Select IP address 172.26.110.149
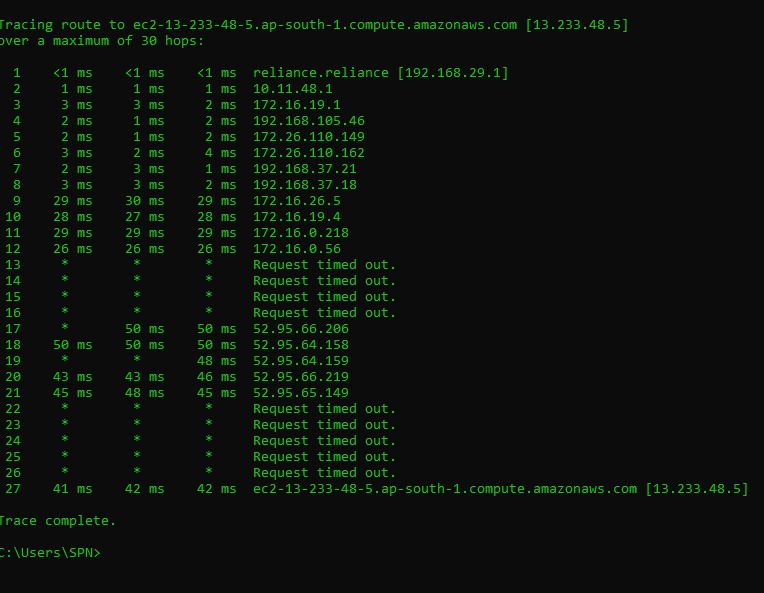Viewport: 764px width, 593px height. [309, 137]
